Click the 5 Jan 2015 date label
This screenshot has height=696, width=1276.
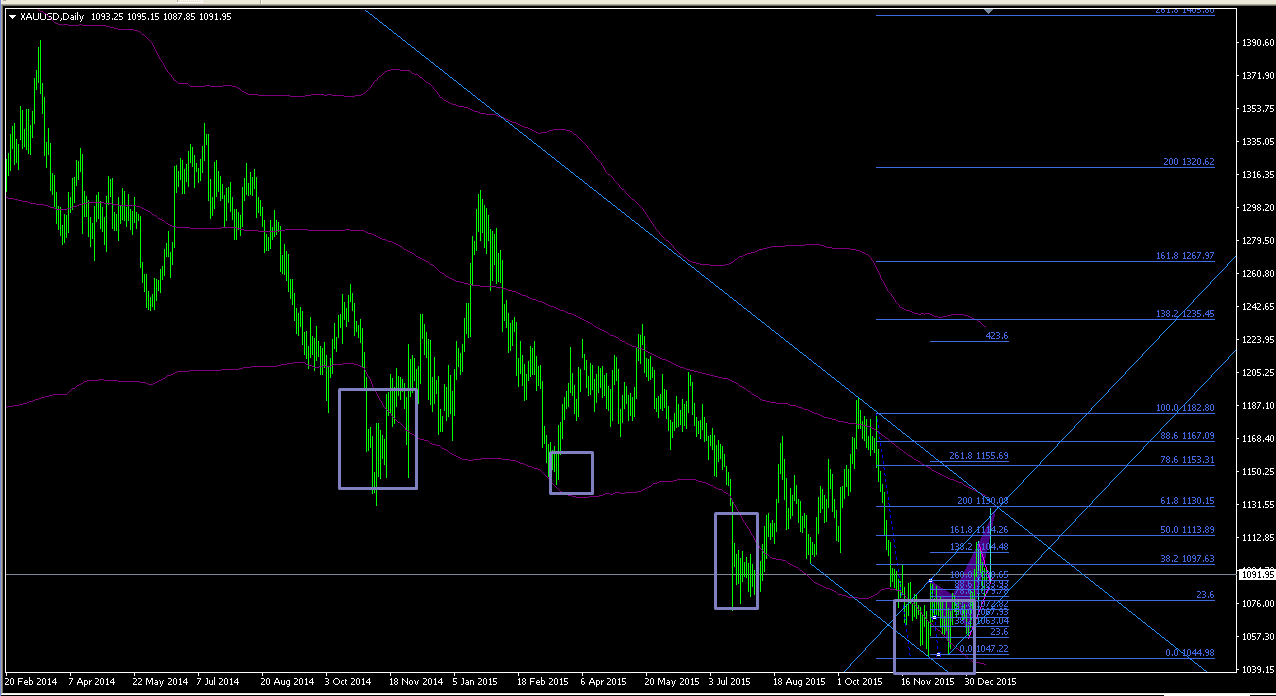tap(474, 681)
